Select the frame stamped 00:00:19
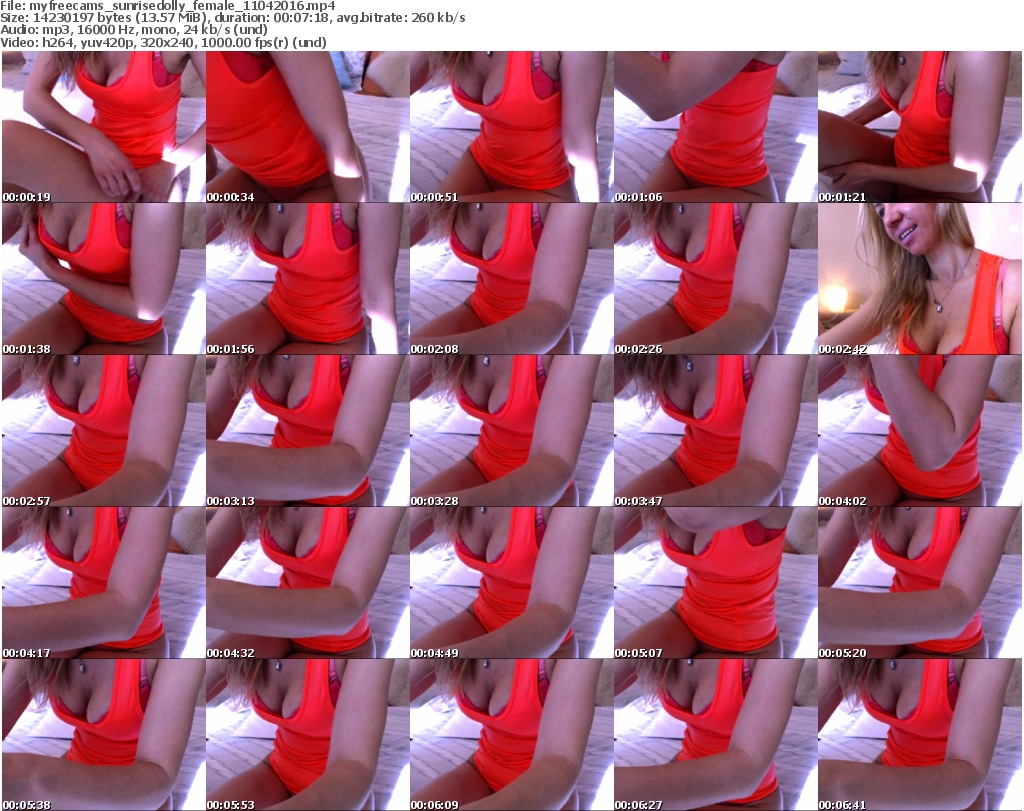Viewport: 1024px width, 811px height. click(x=103, y=127)
